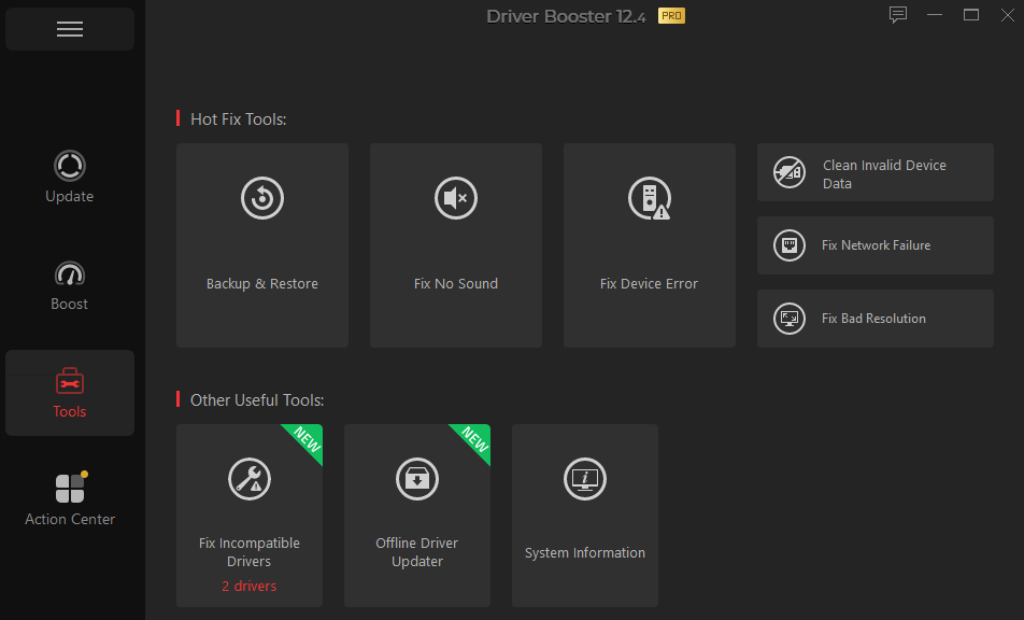Click the Update circular arrows icon
This screenshot has width=1024, height=620.
pos(69,166)
